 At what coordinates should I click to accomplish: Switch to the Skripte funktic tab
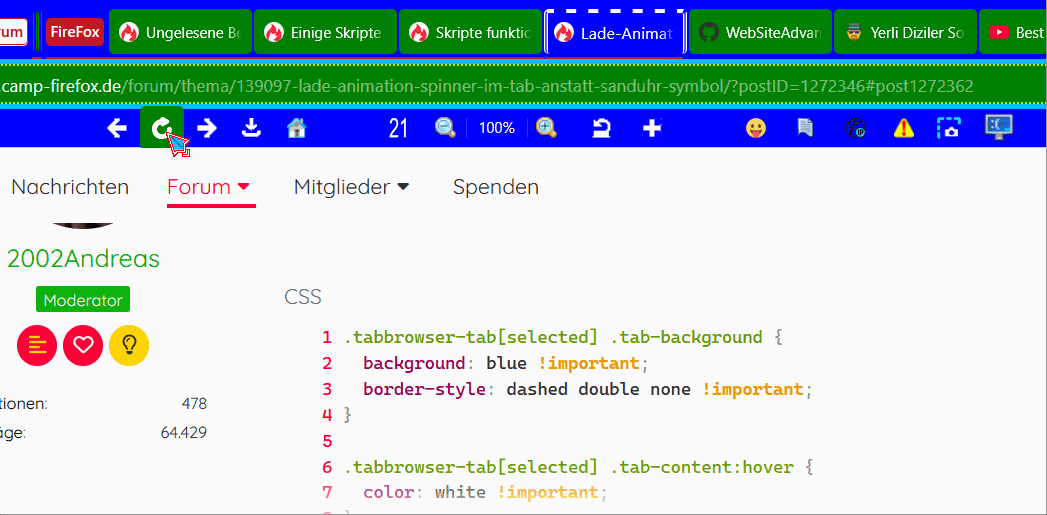click(471, 32)
